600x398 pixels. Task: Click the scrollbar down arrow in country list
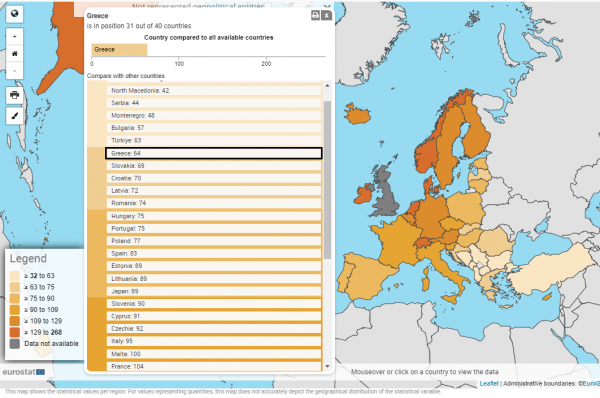coord(327,367)
